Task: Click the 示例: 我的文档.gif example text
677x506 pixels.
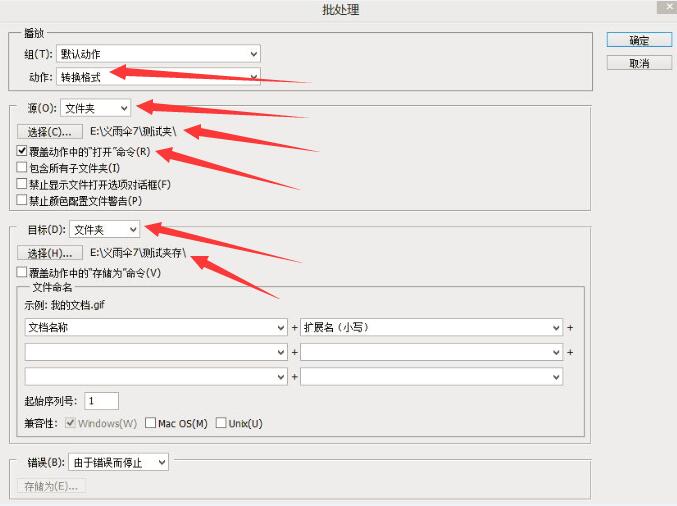Action: point(64,305)
